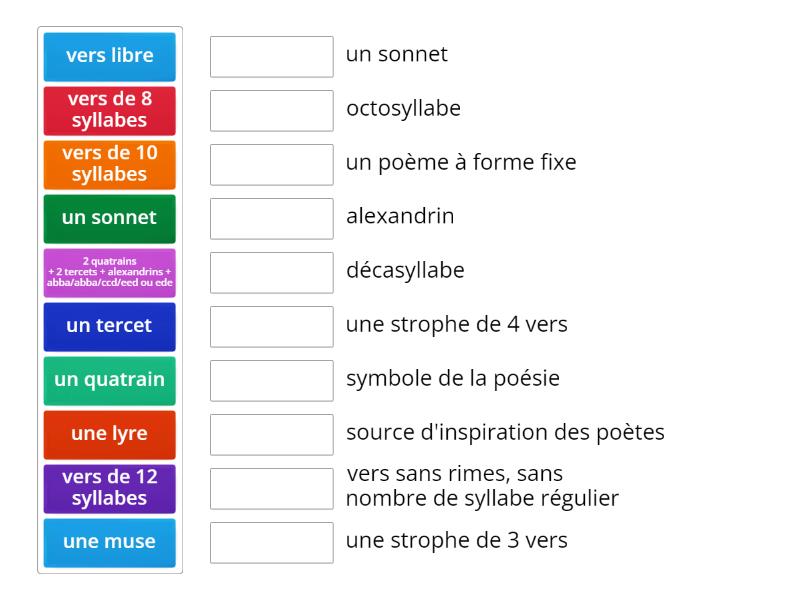
Task: Click the answer box beside 'un sonnet'
Action: click(x=271, y=57)
